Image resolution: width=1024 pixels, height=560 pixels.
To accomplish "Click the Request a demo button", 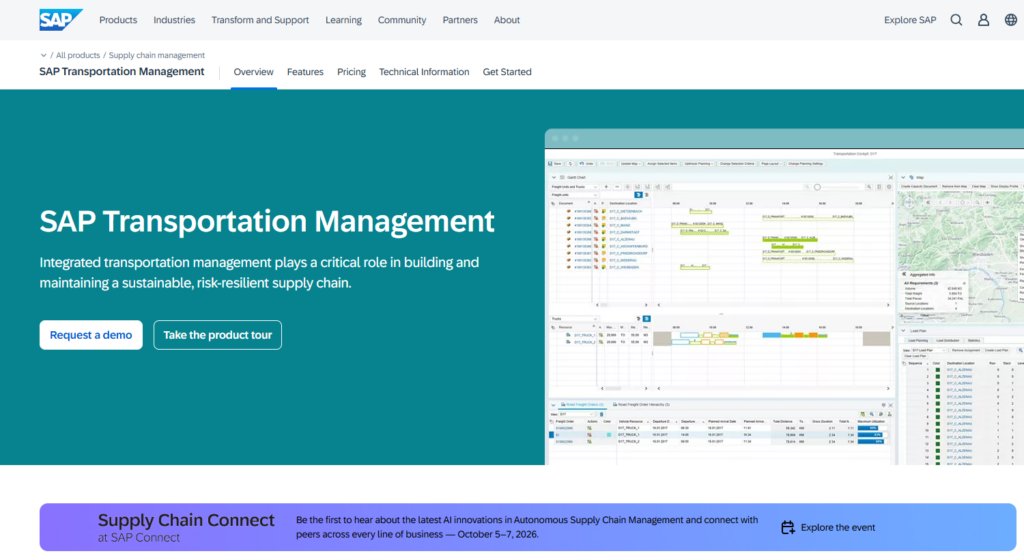I will [x=91, y=335].
